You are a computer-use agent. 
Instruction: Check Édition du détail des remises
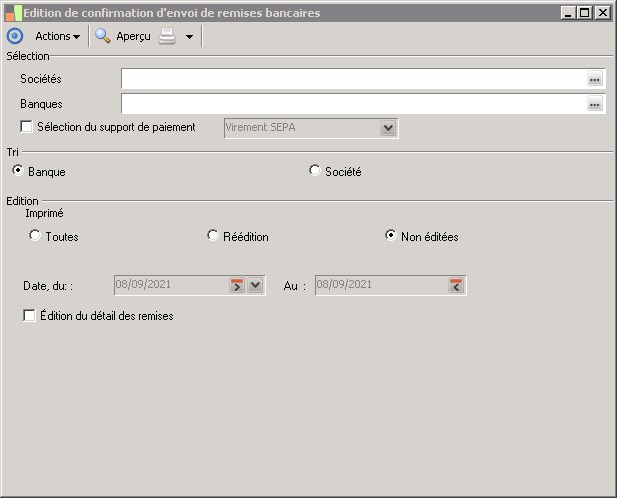pyautogui.click(x=29, y=315)
